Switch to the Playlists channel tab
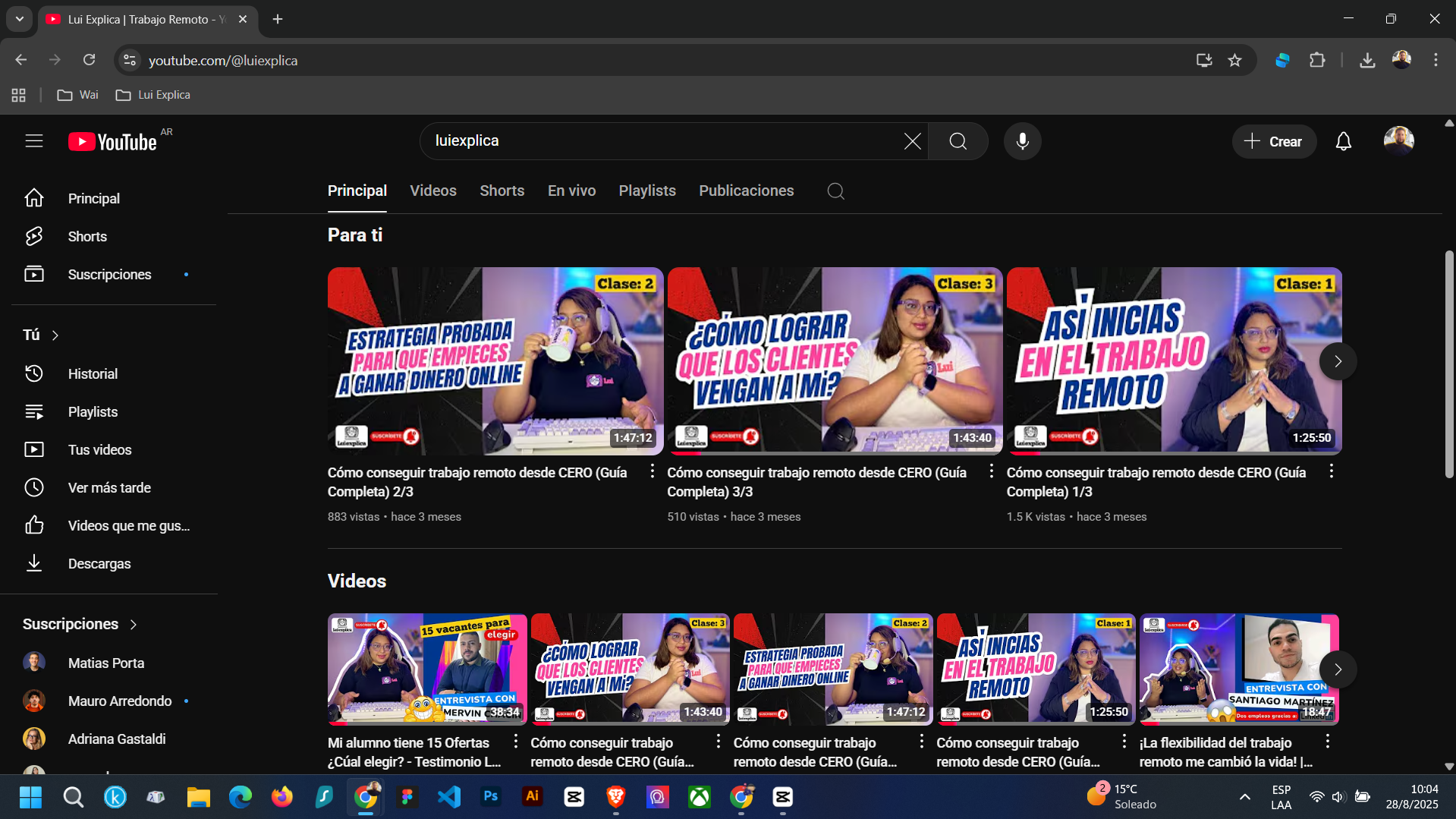The height and width of the screenshot is (819, 1456). [x=647, y=191]
